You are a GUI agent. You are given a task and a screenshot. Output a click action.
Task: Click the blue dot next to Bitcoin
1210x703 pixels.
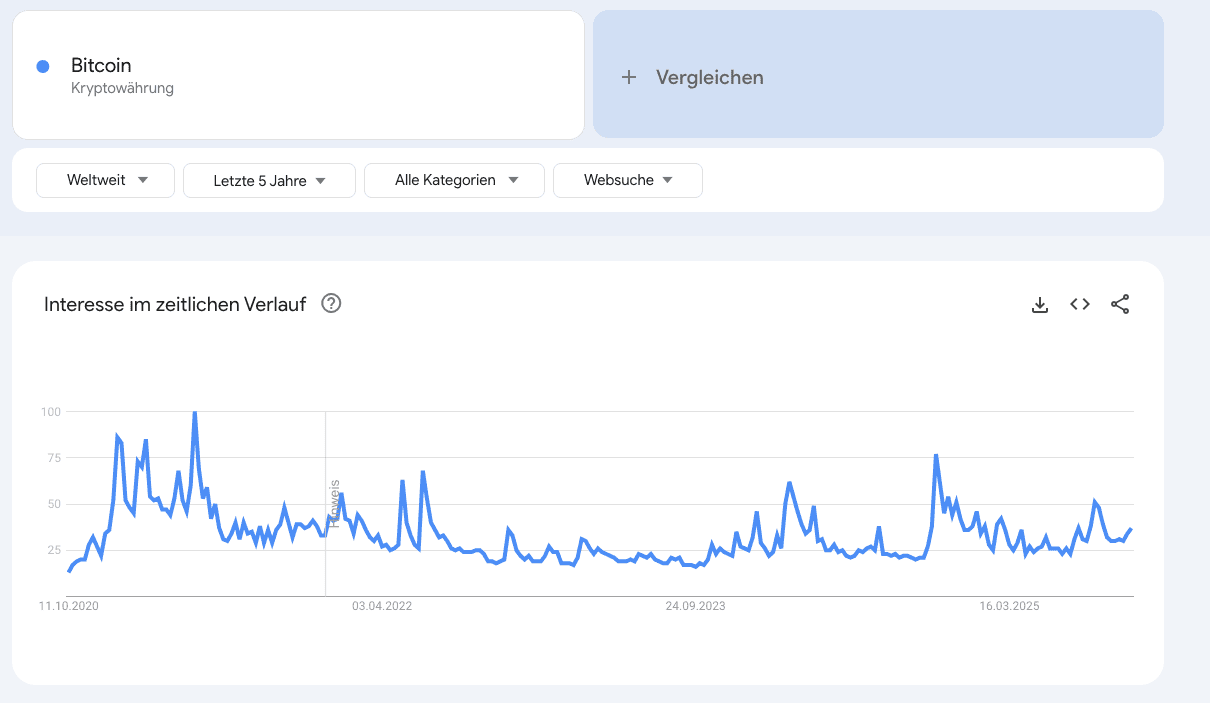43,67
